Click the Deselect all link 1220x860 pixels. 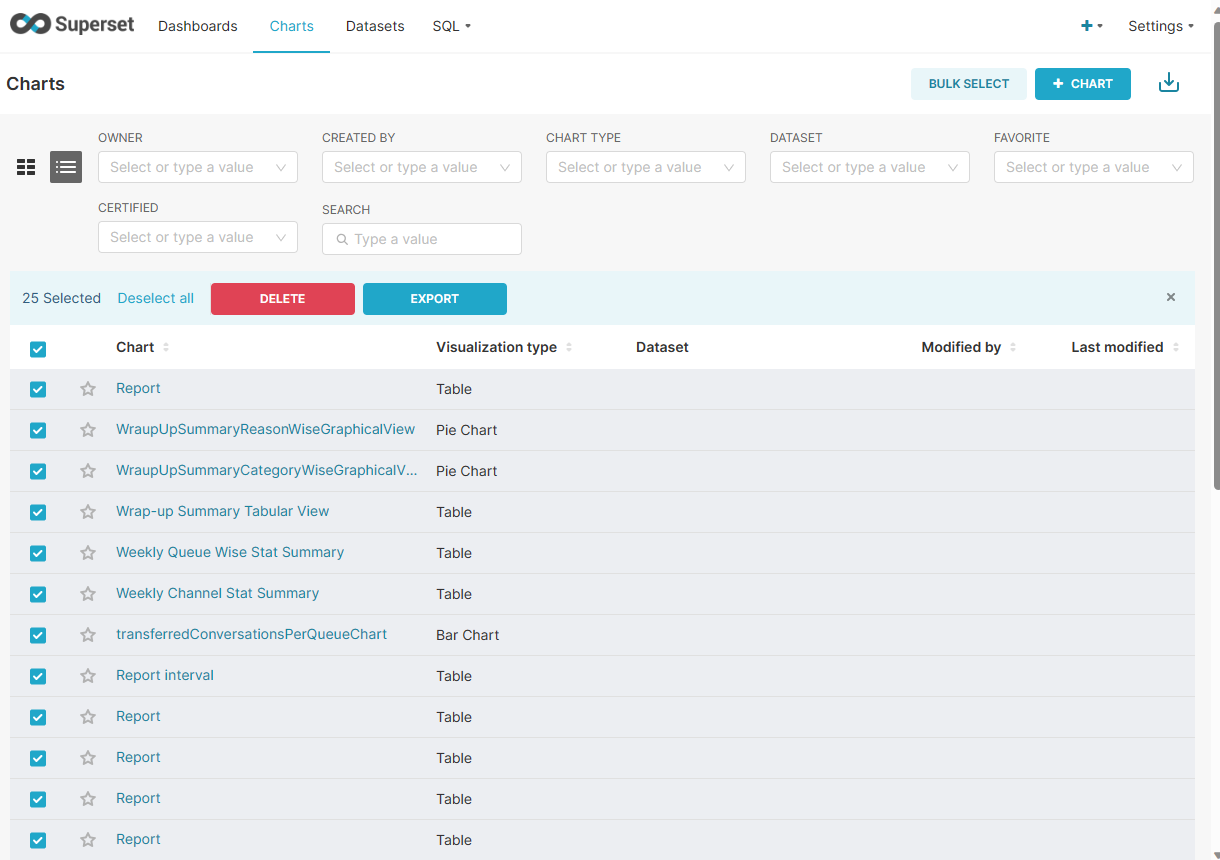point(156,298)
